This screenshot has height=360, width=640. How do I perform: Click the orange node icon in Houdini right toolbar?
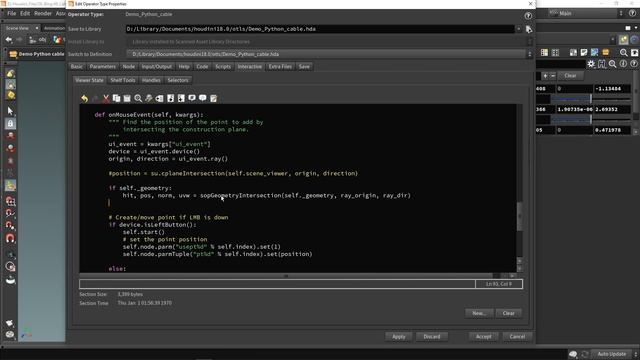[606, 53]
